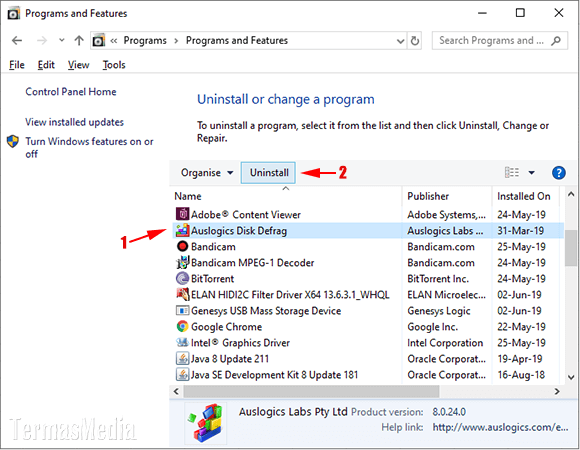The height and width of the screenshot is (450, 580).
Task: Expand the address bar history dropdown
Action: (x=400, y=41)
